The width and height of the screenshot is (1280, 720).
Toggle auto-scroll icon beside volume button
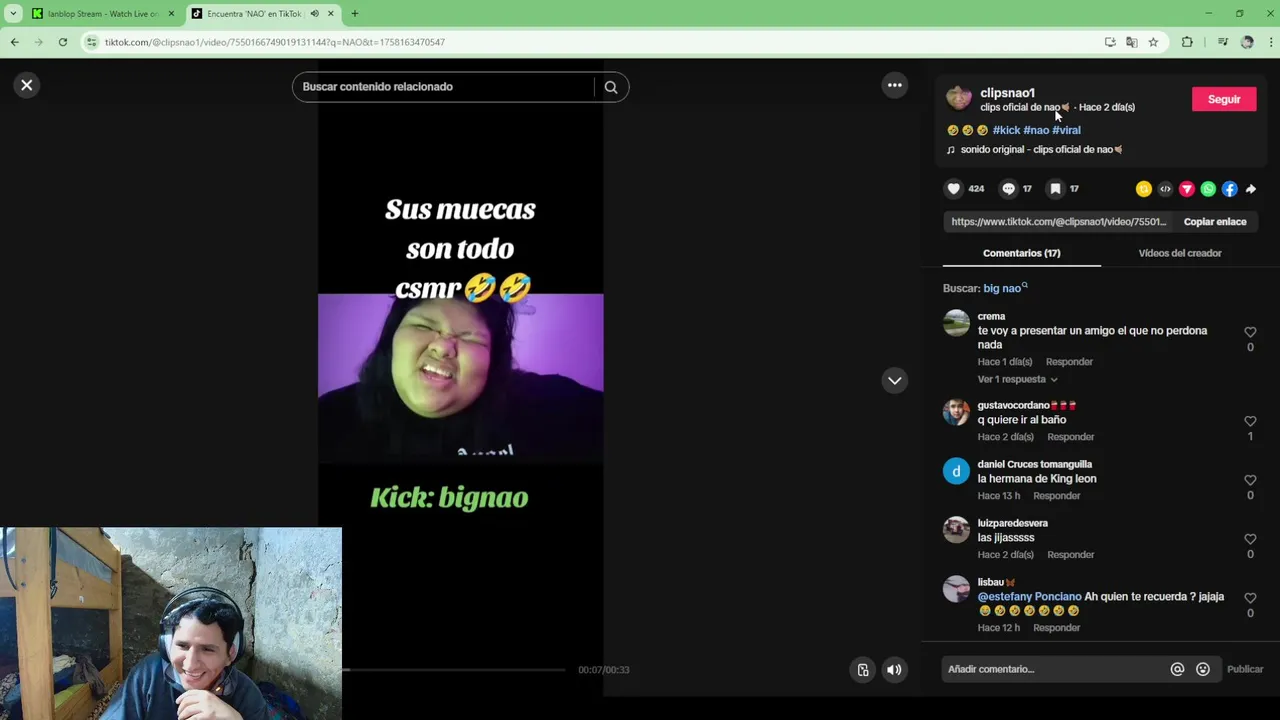(863, 670)
